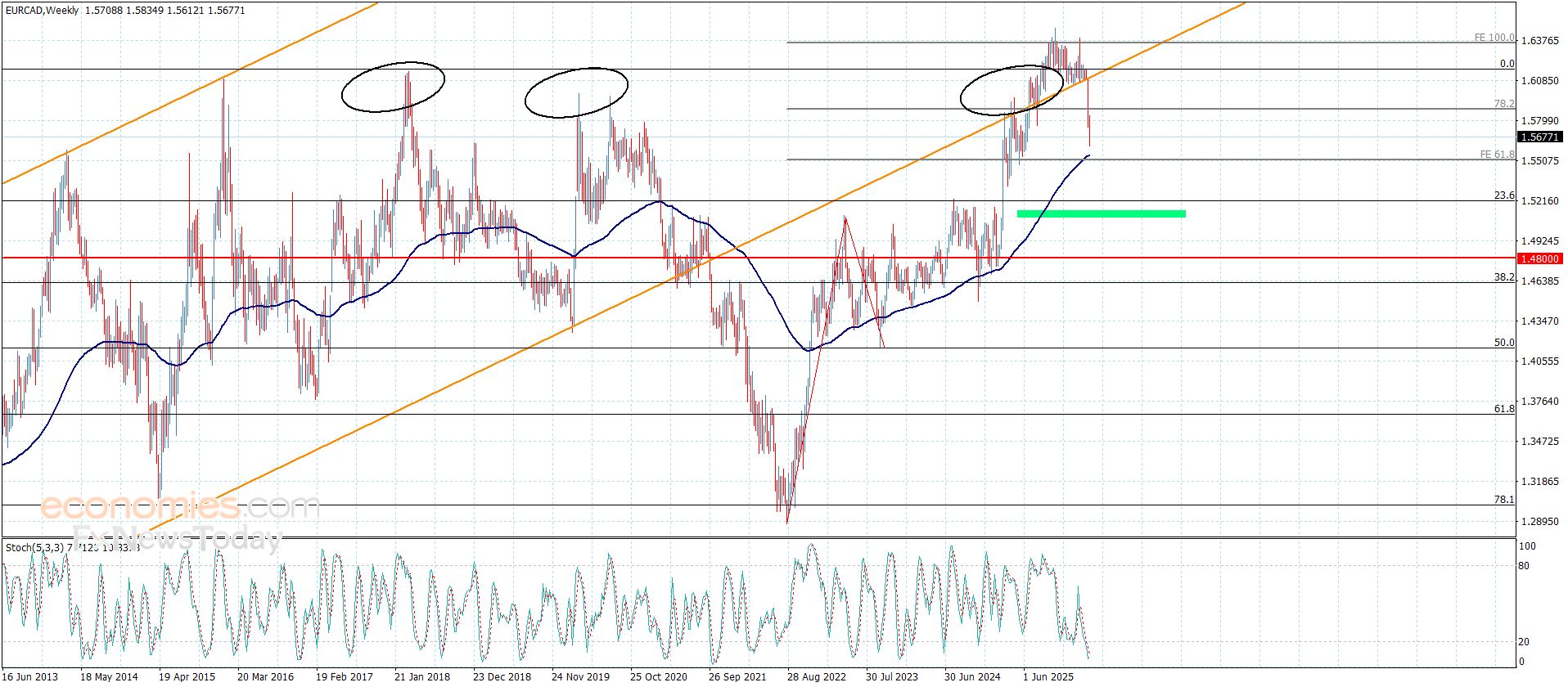This screenshot has height=687, width=1568.
Task: Click the 1.60850 price axis label
Action: click(x=1539, y=81)
